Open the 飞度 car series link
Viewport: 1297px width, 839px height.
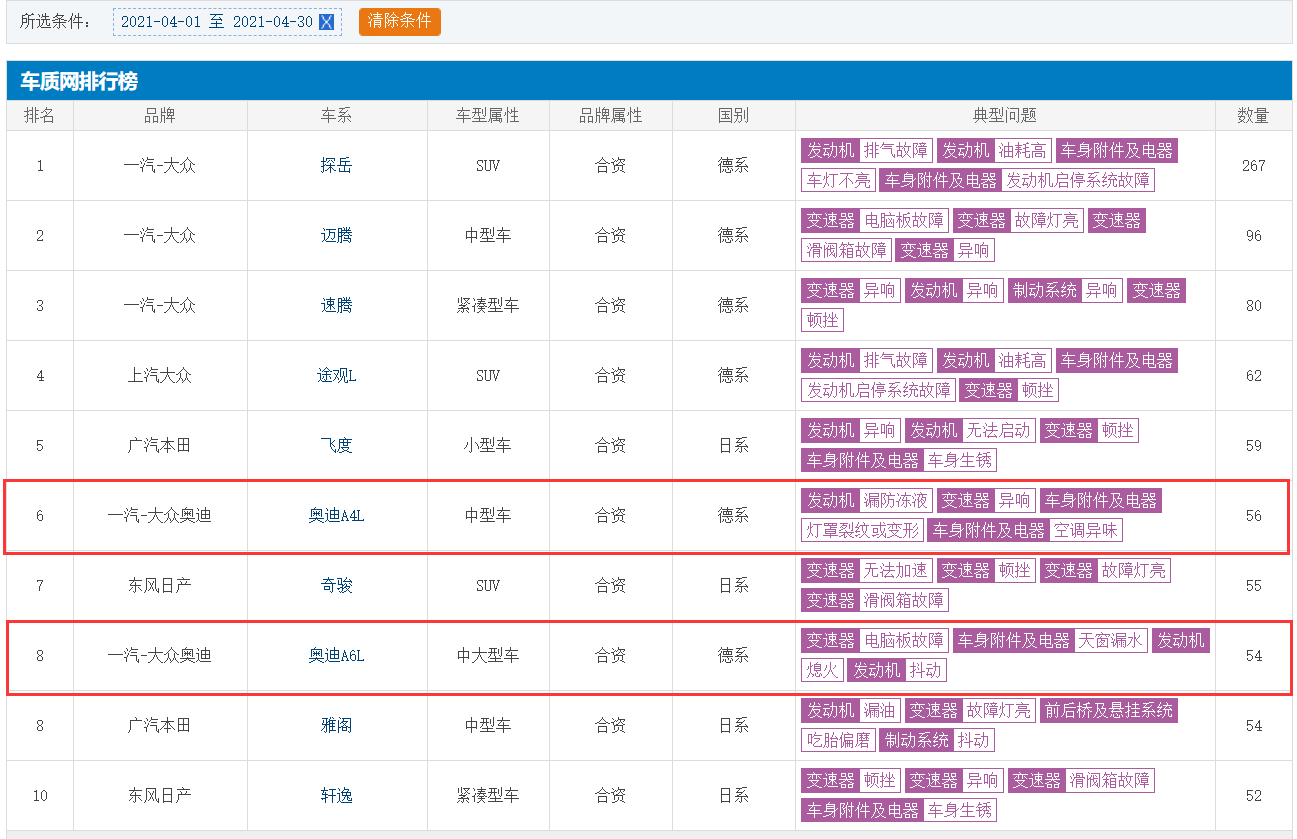tap(337, 446)
